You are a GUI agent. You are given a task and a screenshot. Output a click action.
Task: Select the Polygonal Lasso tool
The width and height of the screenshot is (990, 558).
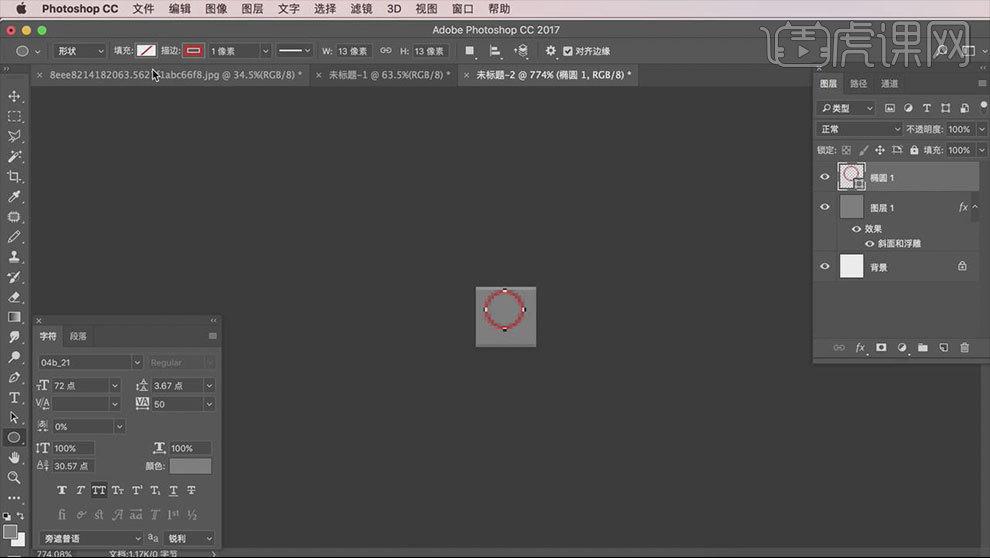pos(14,136)
